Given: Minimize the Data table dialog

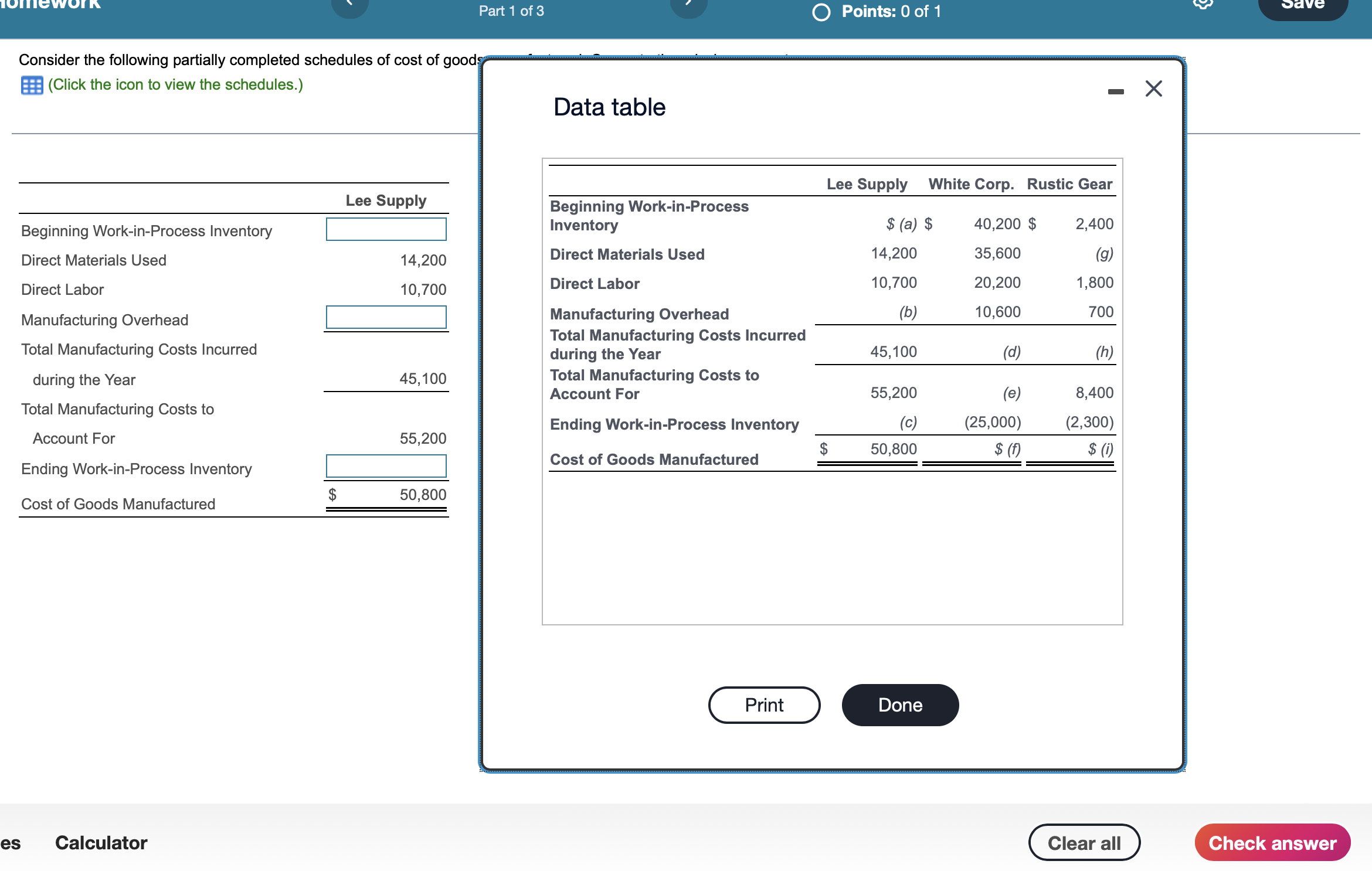Looking at the screenshot, I should click(x=1116, y=91).
